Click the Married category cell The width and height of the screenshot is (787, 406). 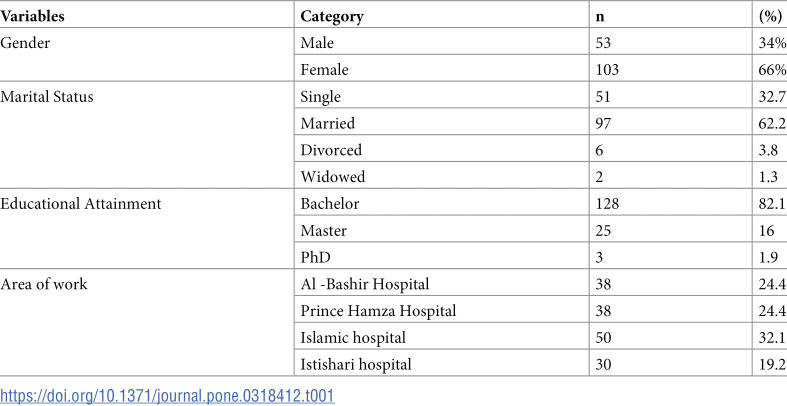[328, 123]
